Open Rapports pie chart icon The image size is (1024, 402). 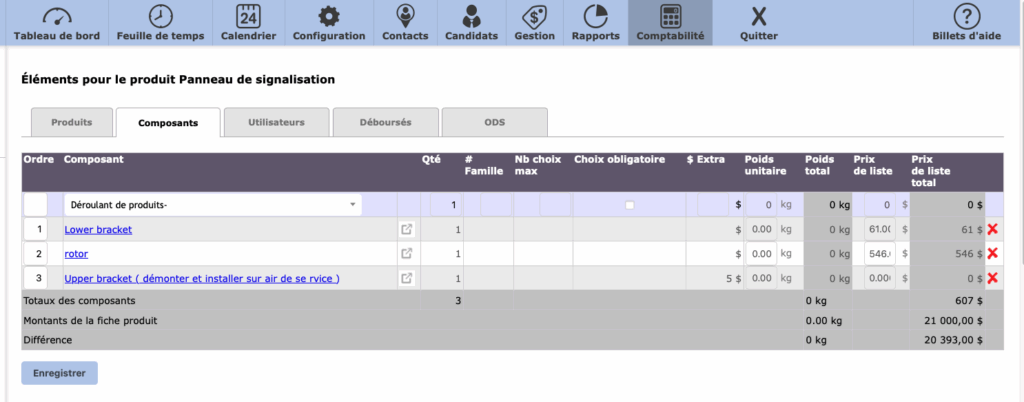tap(596, 18)
